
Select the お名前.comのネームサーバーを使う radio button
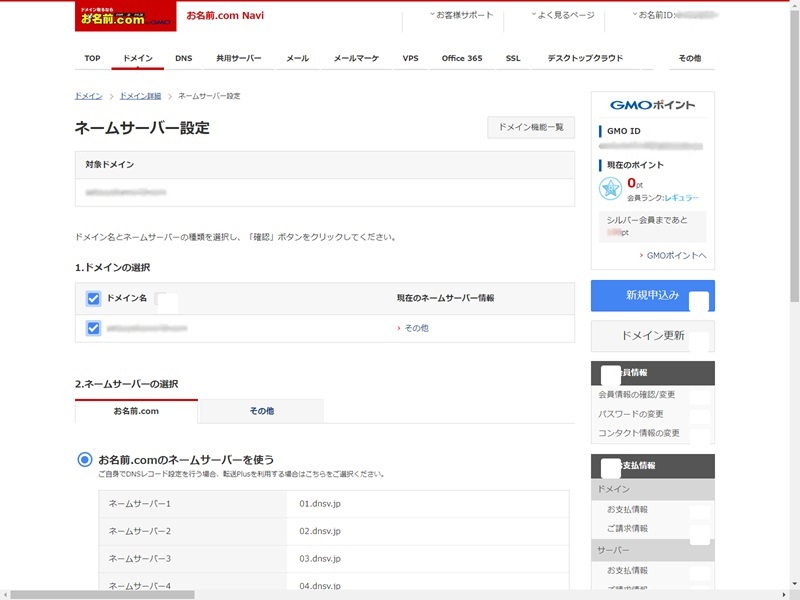click(85, 460)
